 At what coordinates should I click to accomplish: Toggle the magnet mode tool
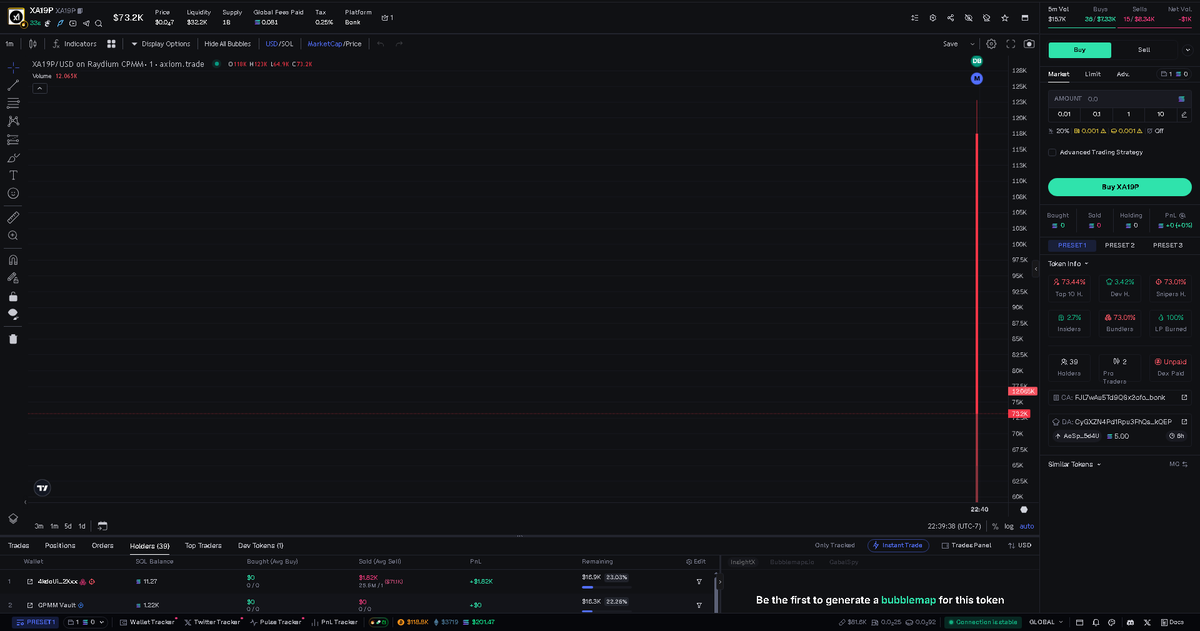pos(13,259)
